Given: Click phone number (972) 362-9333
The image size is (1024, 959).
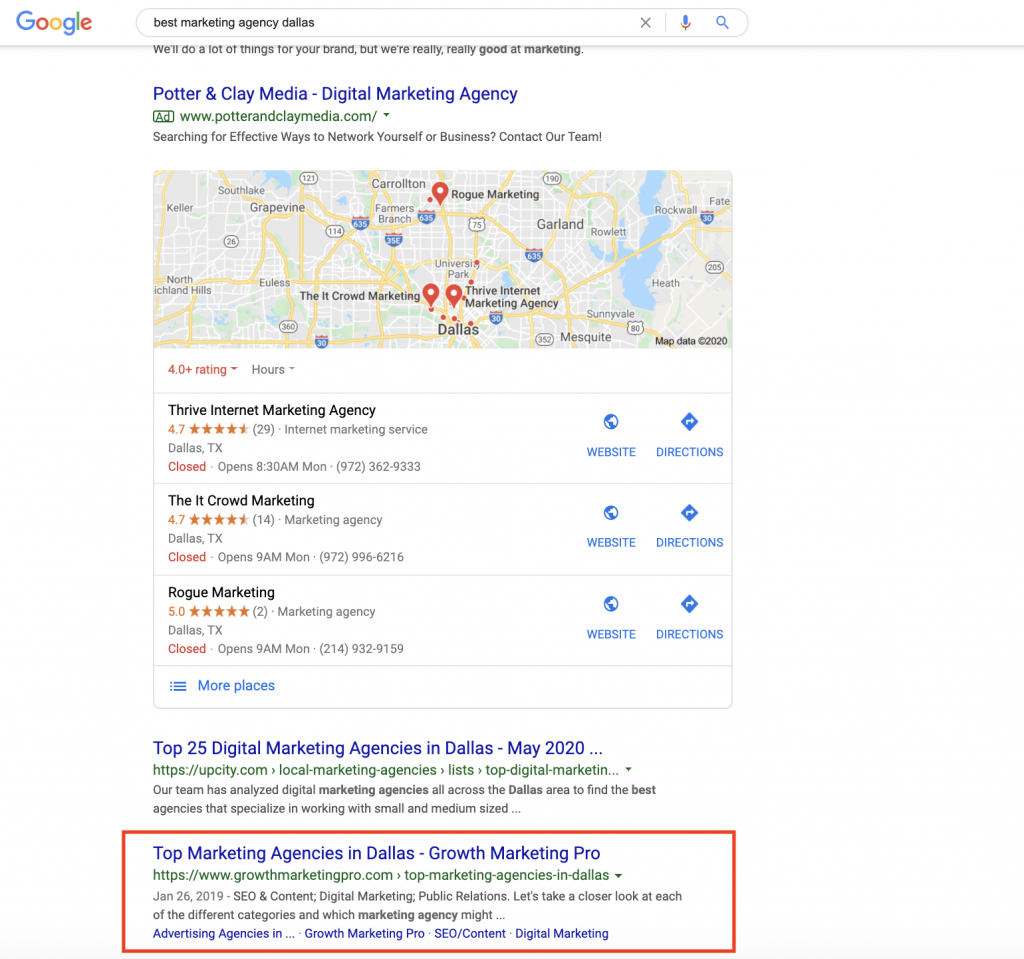Looking at the screenshot, I should (378, 467).
